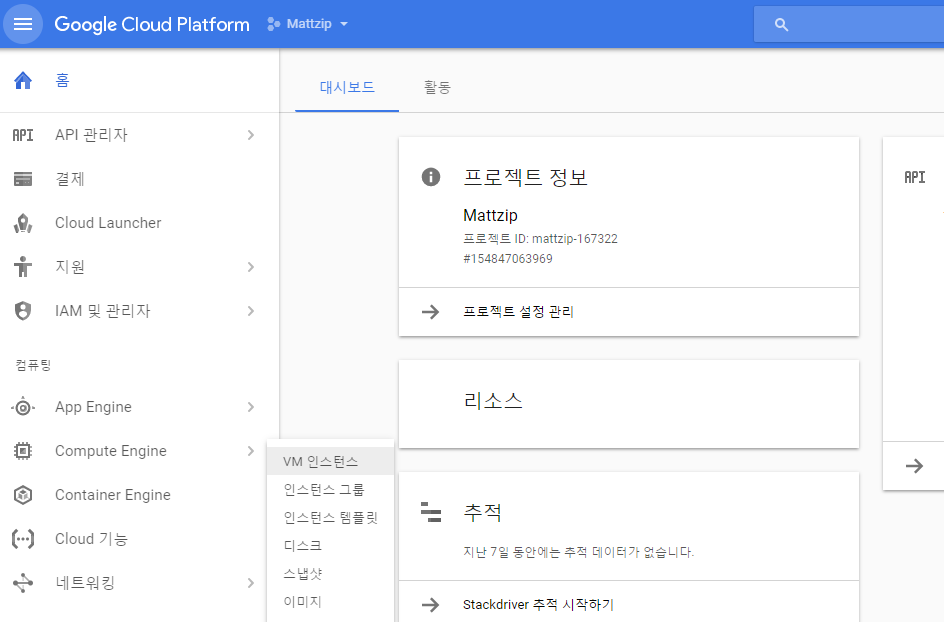Open Stackdriver 추적 시작하기 link
944x622 pixels.
[538, 605]
